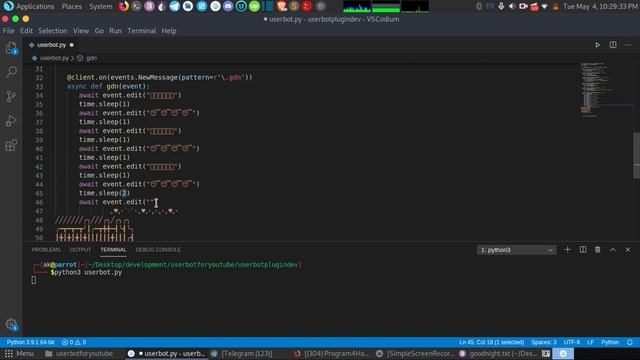Select Python 3.9.1 64-bit interpreter in status bar
Image resolution: width=640 pixels, height=360 pixels.
coord(31,342)
